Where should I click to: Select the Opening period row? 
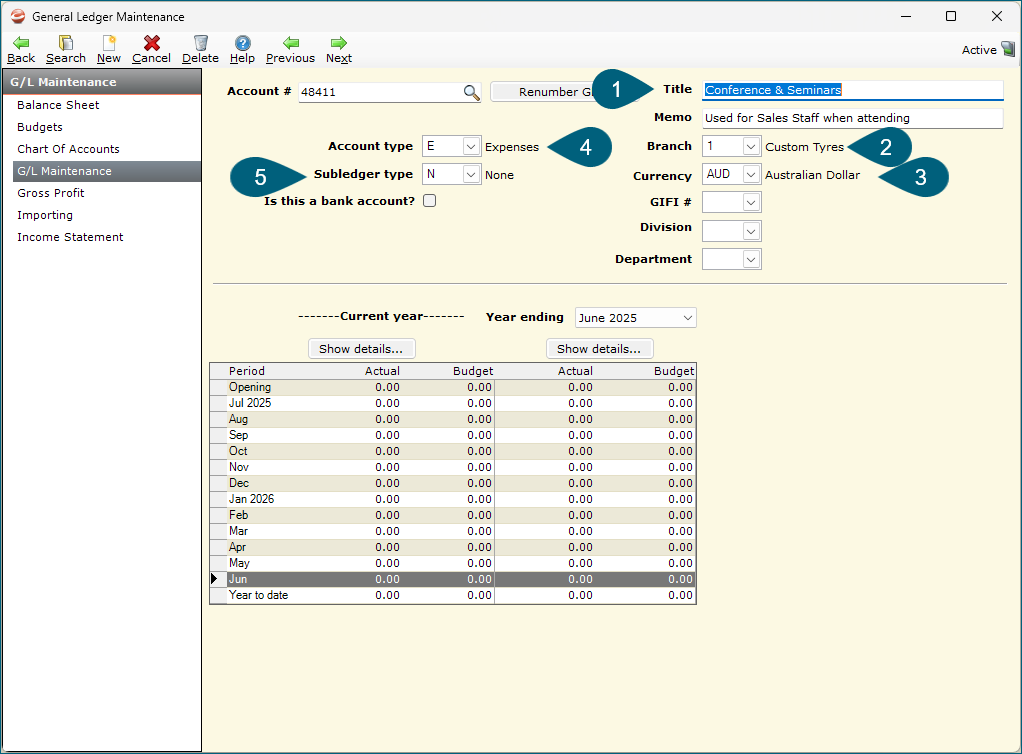(x=453, y=387)
